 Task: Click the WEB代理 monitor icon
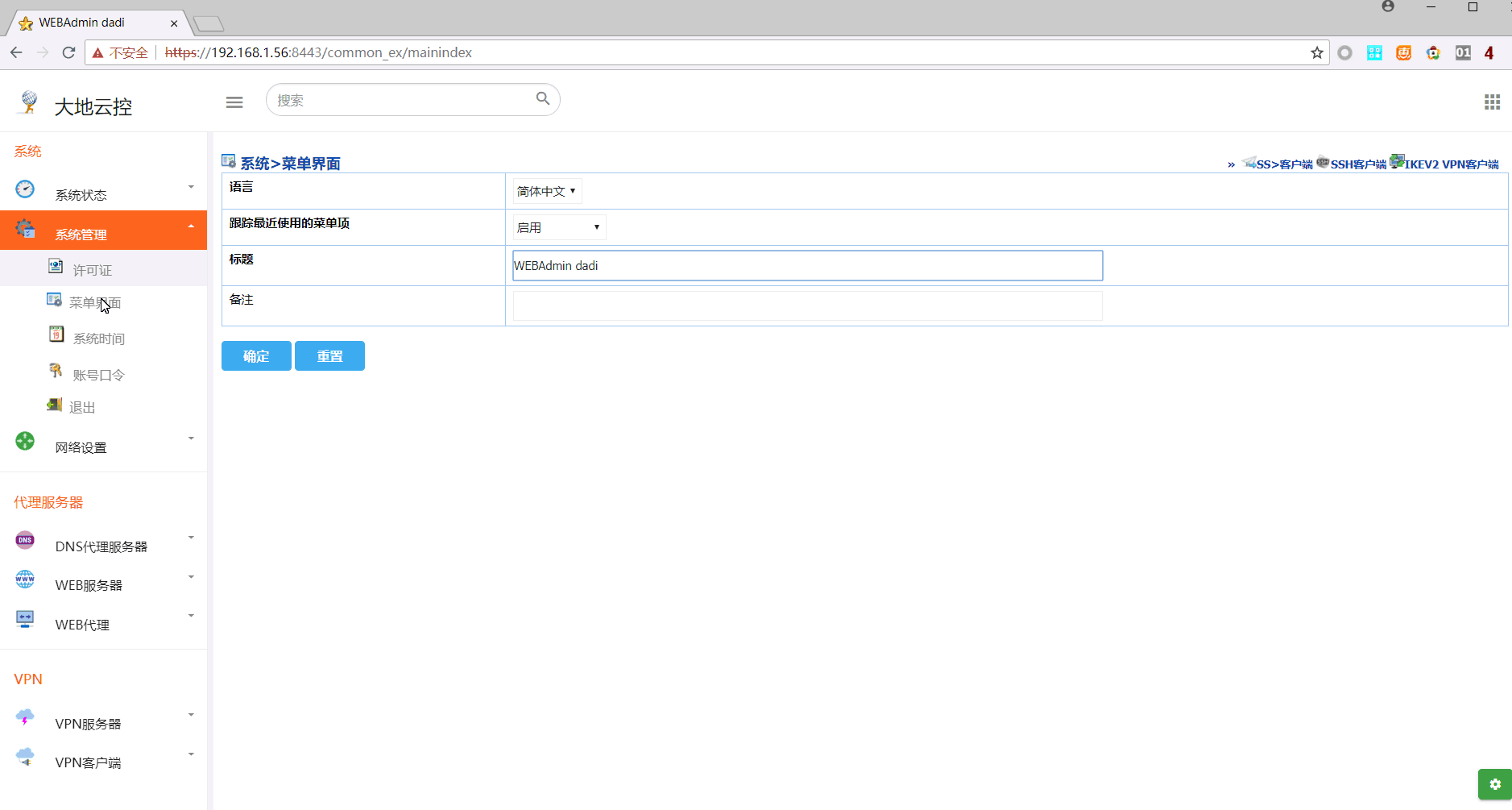(x=25, y=619)
